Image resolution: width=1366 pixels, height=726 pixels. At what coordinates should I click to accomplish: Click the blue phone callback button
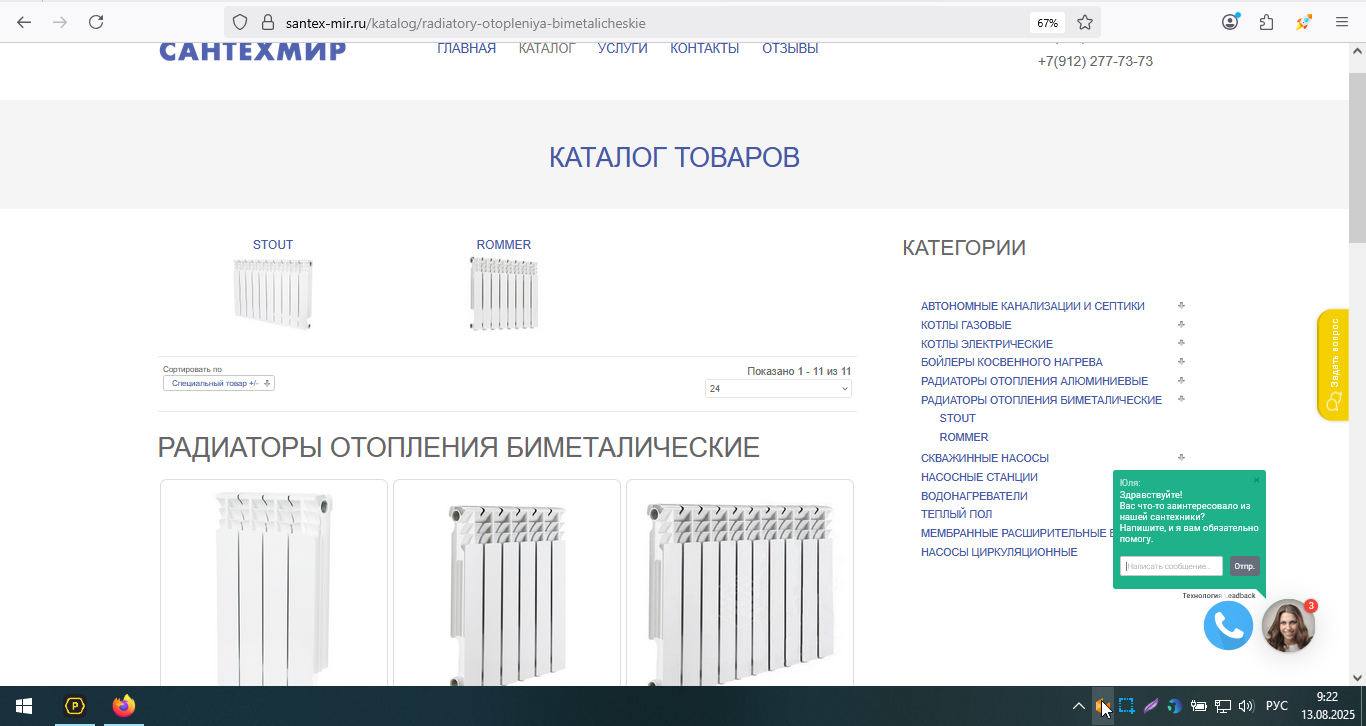(1228, 625)
